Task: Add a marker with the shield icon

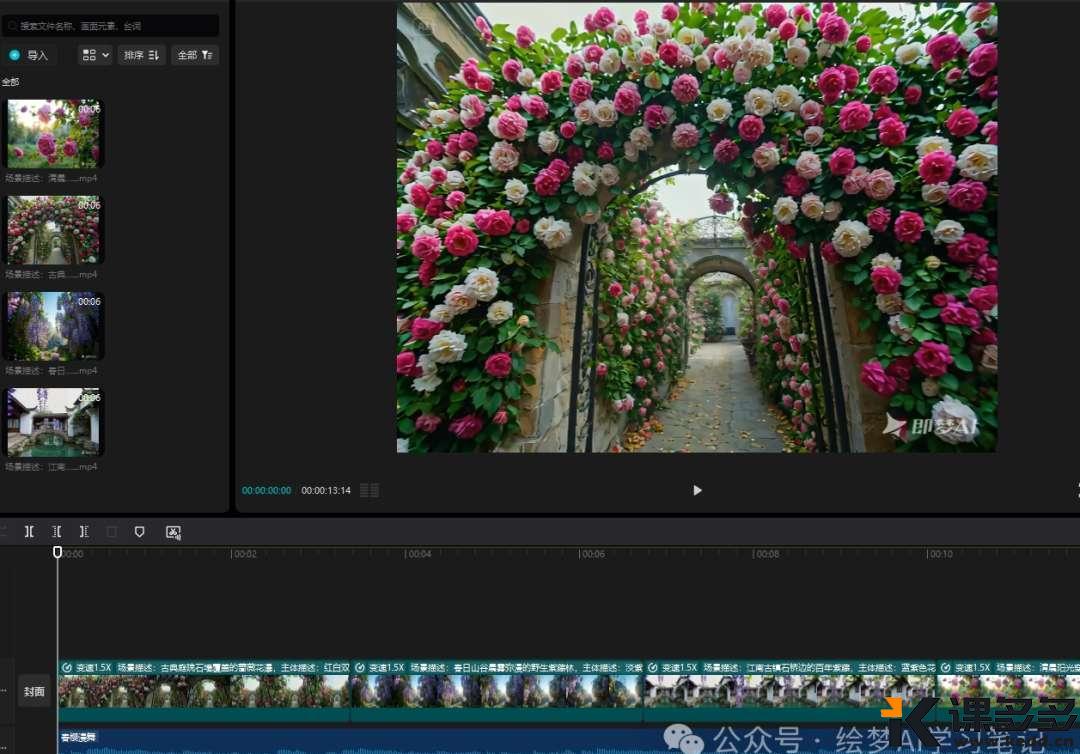Action: click(x=140, y=532)
